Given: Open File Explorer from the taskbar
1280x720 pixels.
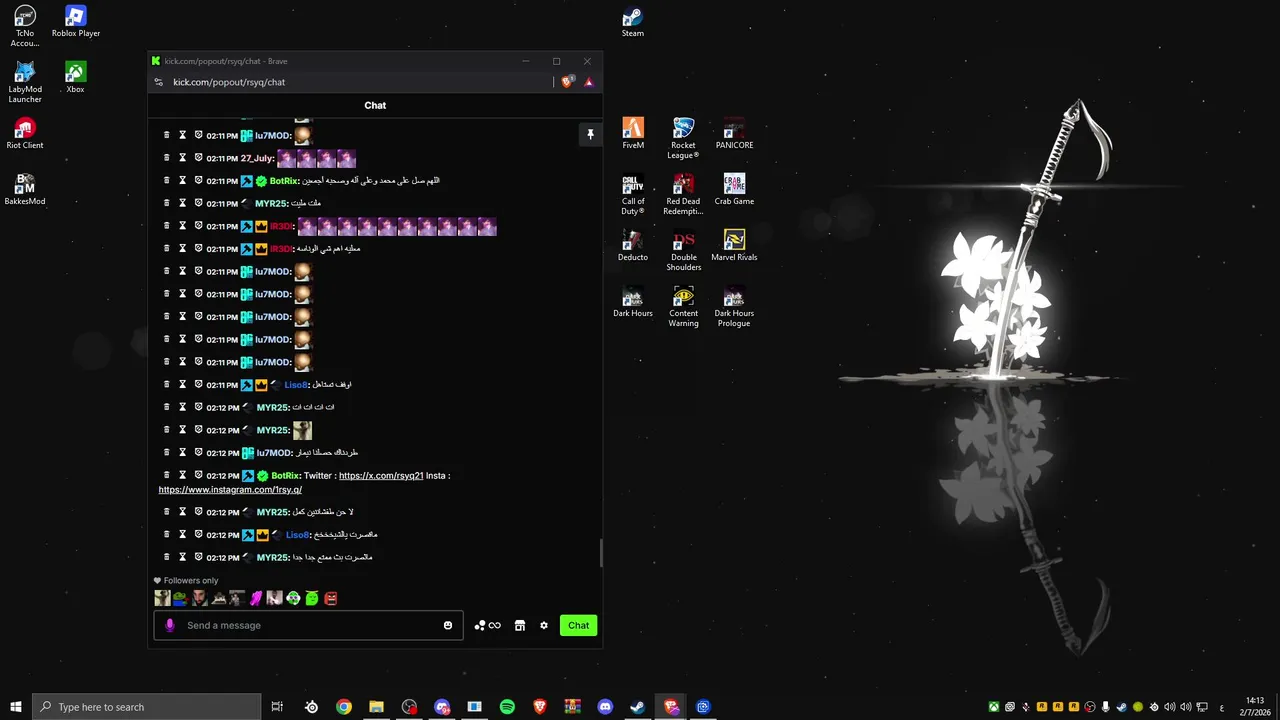Looking at the screenshot, I should (x=376, y=707).
